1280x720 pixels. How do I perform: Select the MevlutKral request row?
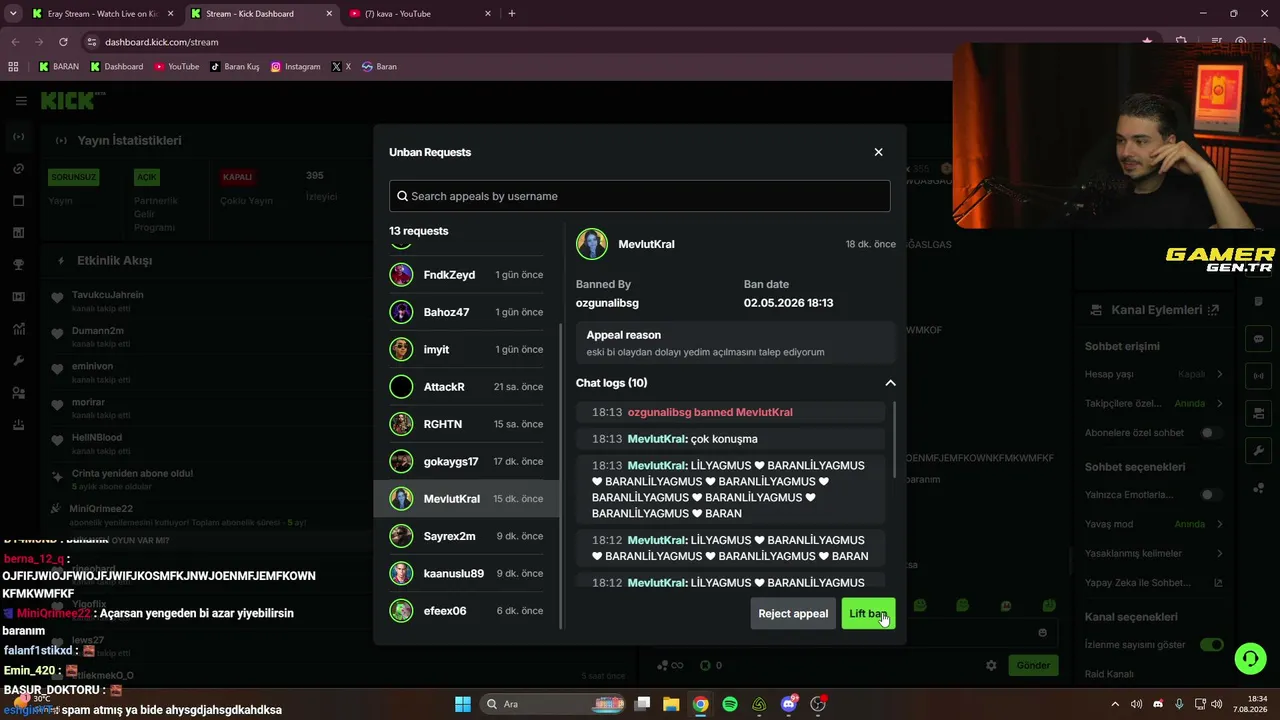467,499
